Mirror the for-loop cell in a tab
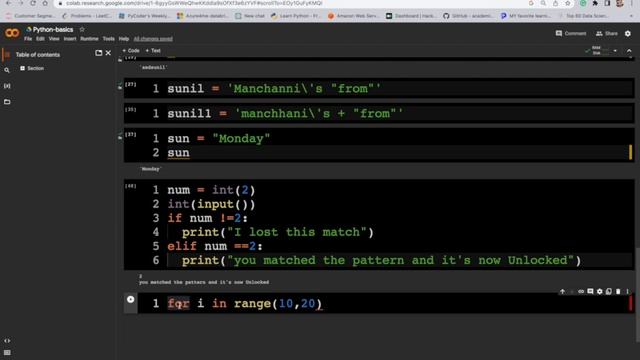The width and height of the screenshot is (640, 360). 609,291
